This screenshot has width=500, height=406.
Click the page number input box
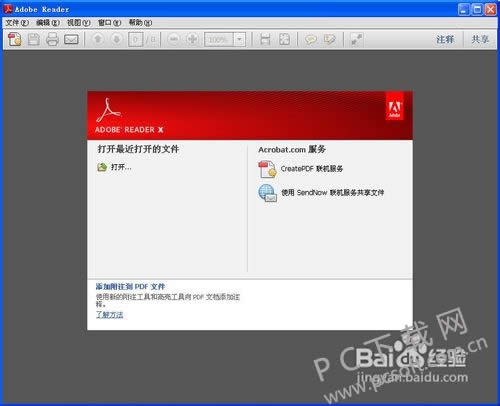135,40
